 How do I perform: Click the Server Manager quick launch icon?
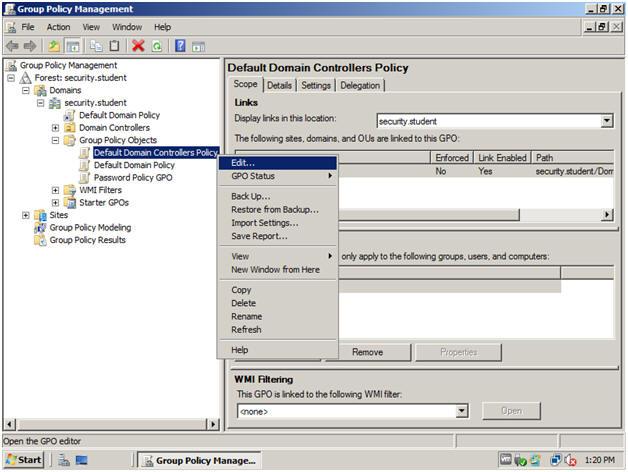[64, 460]
